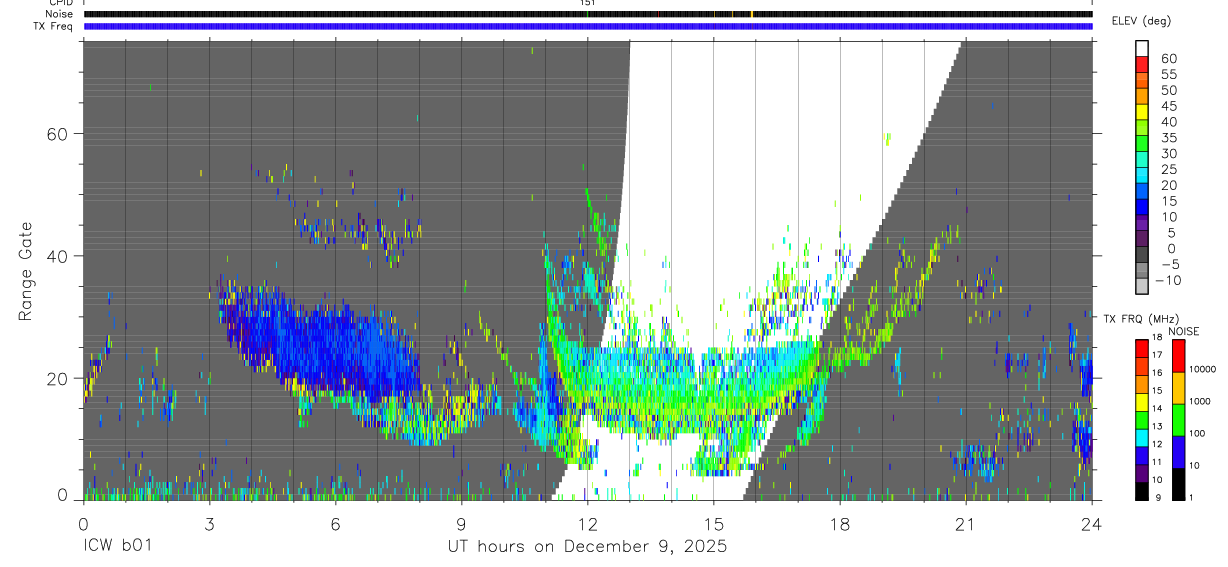The height and width of the screenshot is (567, 1228).
Task: Click the x-axis tick label '18'
Action: point(839,525)
